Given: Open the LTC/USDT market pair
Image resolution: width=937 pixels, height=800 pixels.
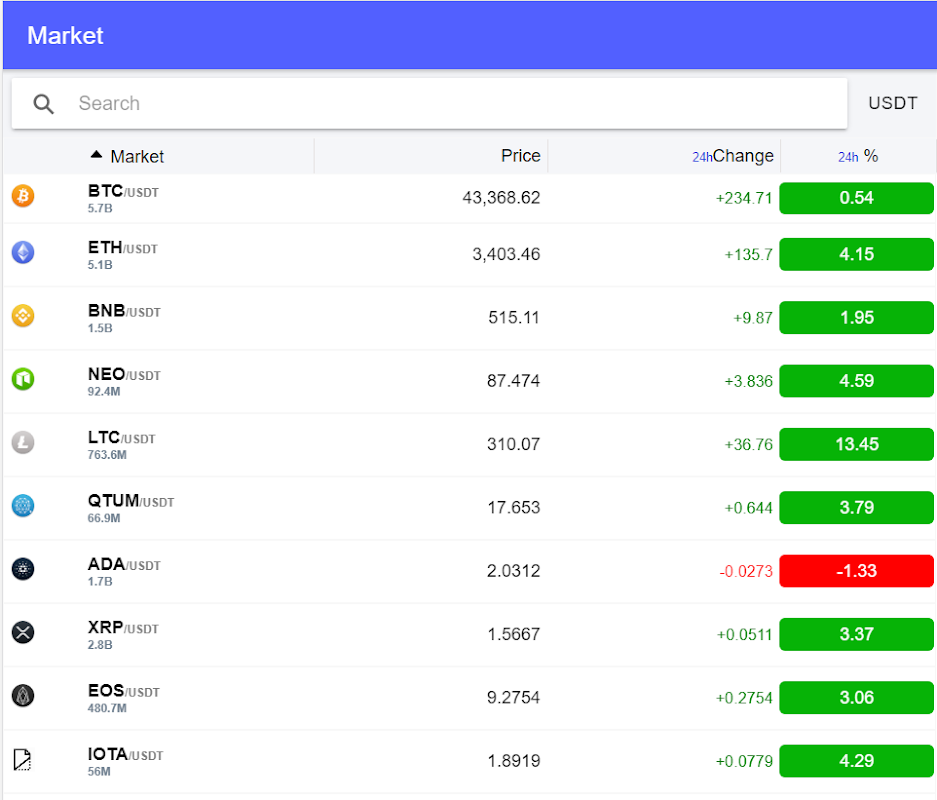Looking at the screenshot, I should tap(121, 437).
